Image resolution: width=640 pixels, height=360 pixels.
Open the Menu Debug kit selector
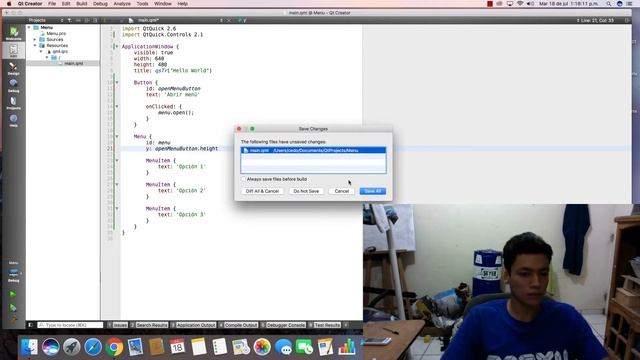pyautogui.click(x=13, y=272)
